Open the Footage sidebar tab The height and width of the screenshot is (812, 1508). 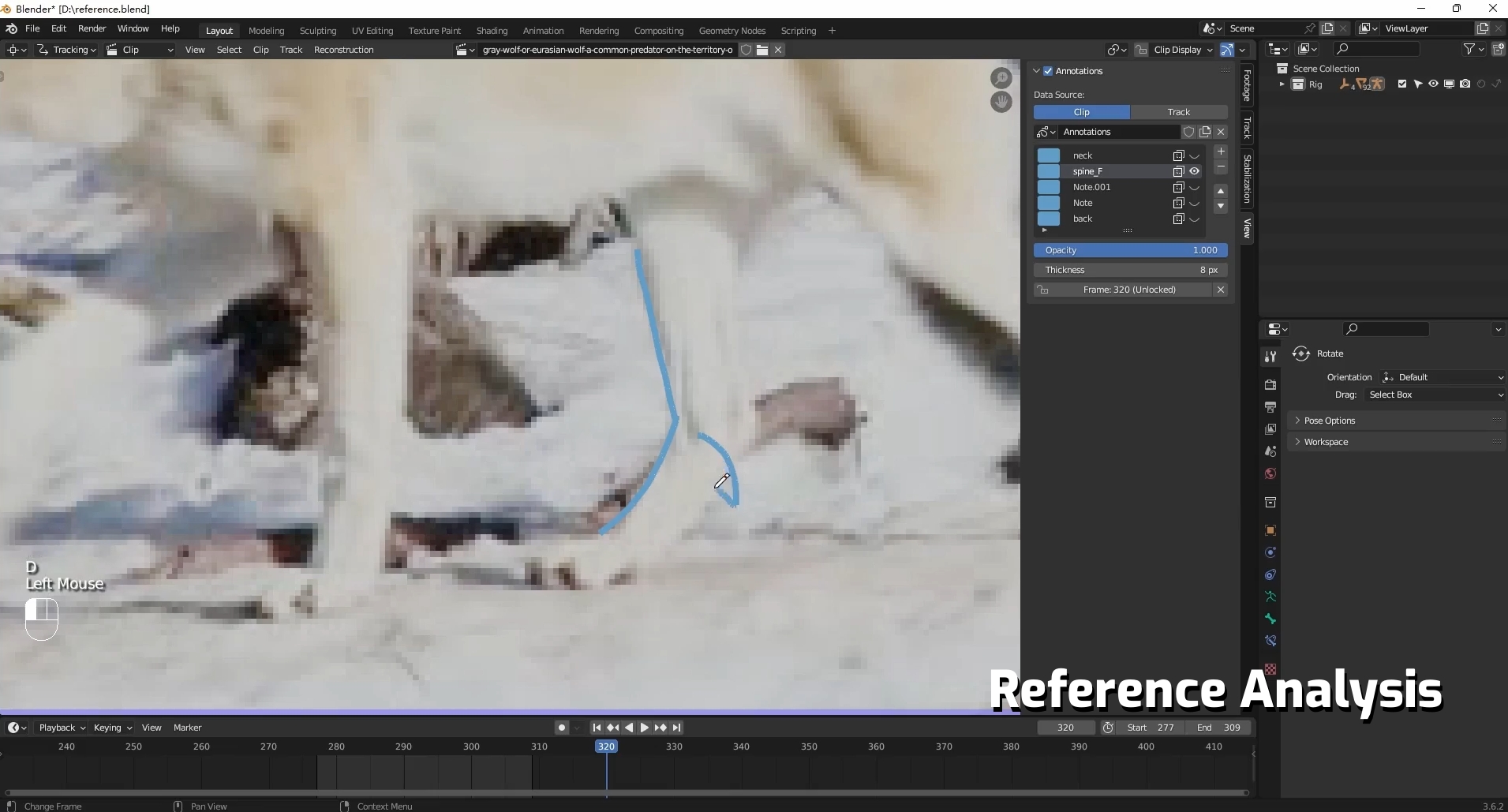tap(1247, 86)
